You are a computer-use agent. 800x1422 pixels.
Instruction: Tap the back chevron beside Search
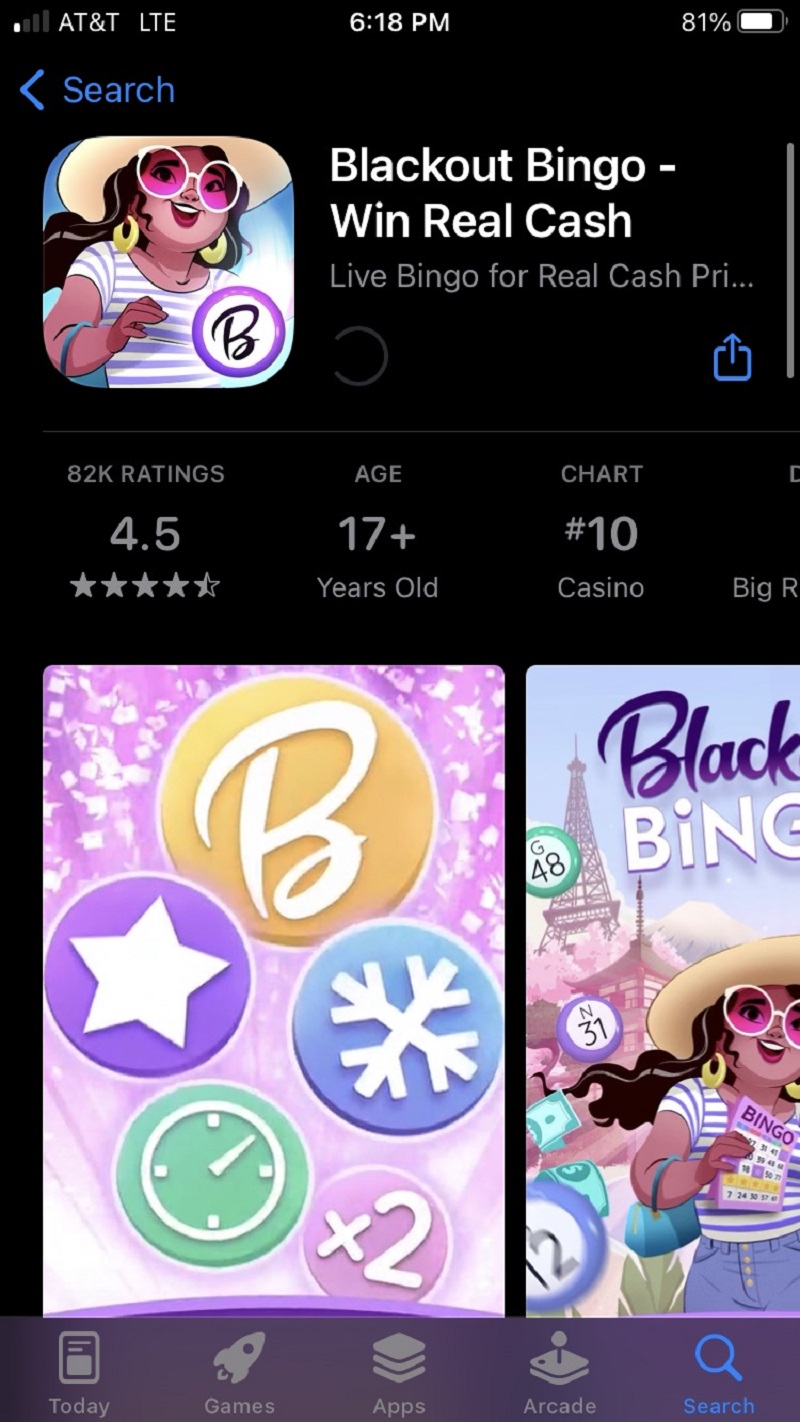click(32, 90)
